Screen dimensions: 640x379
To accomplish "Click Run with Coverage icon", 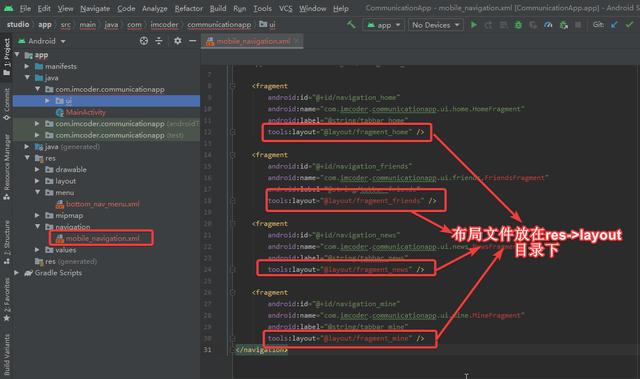I will 533,25.
